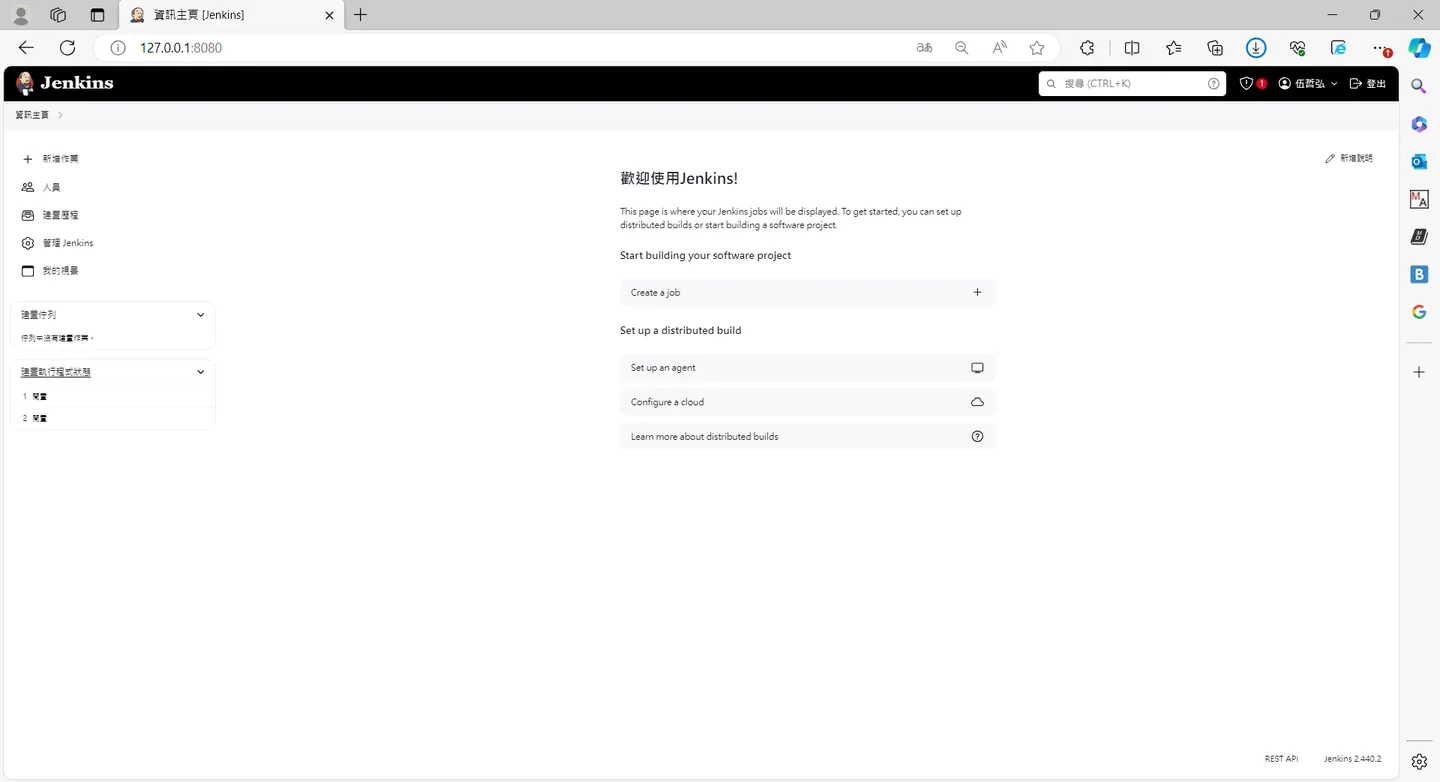The width and height of the screenshot is (1440, 782).
Task: Click Create a job
Action: 807,293
